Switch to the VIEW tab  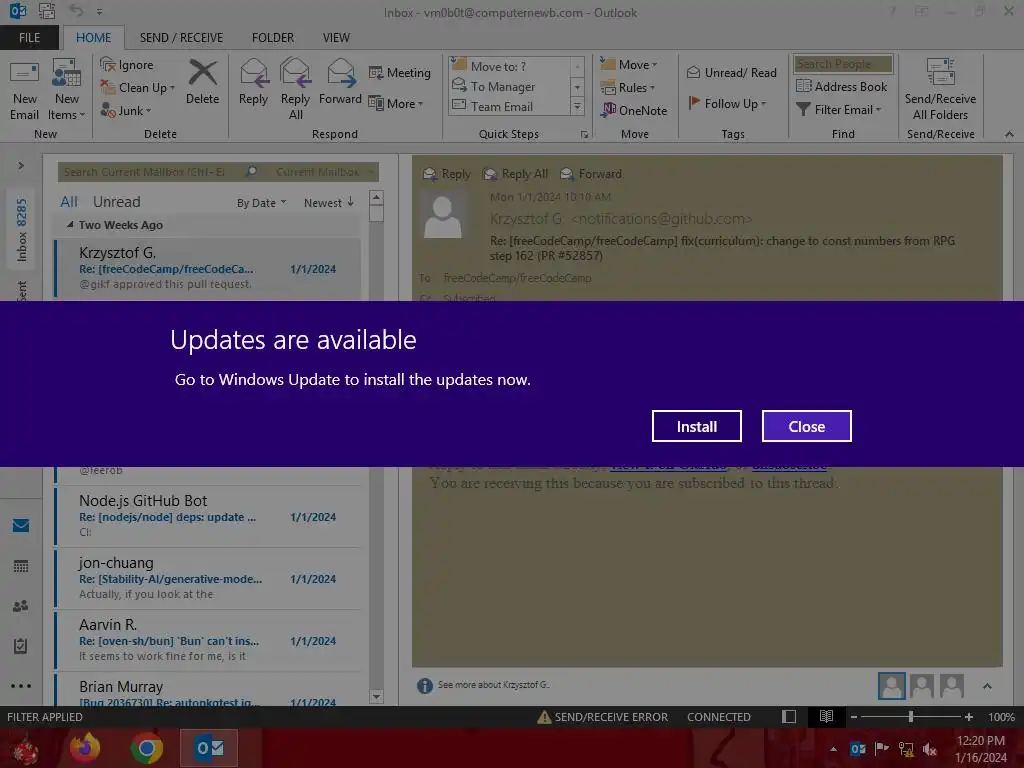(x=336, y=38)
